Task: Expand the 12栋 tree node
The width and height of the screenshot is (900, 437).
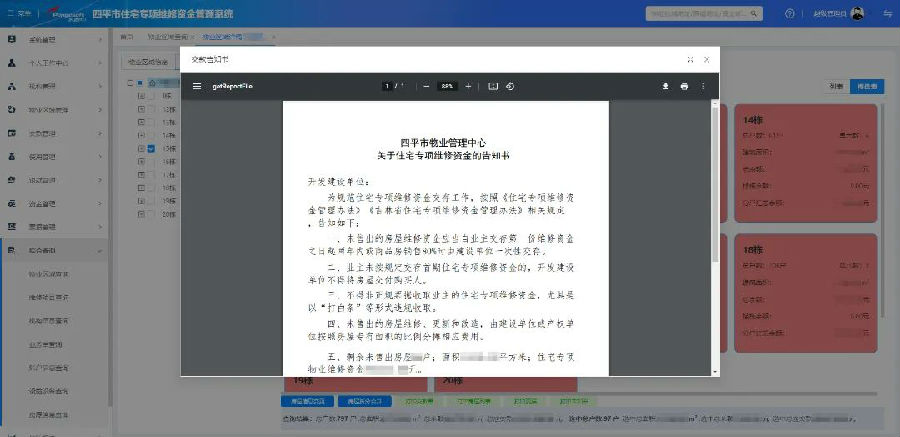Action: coord(141,109)
